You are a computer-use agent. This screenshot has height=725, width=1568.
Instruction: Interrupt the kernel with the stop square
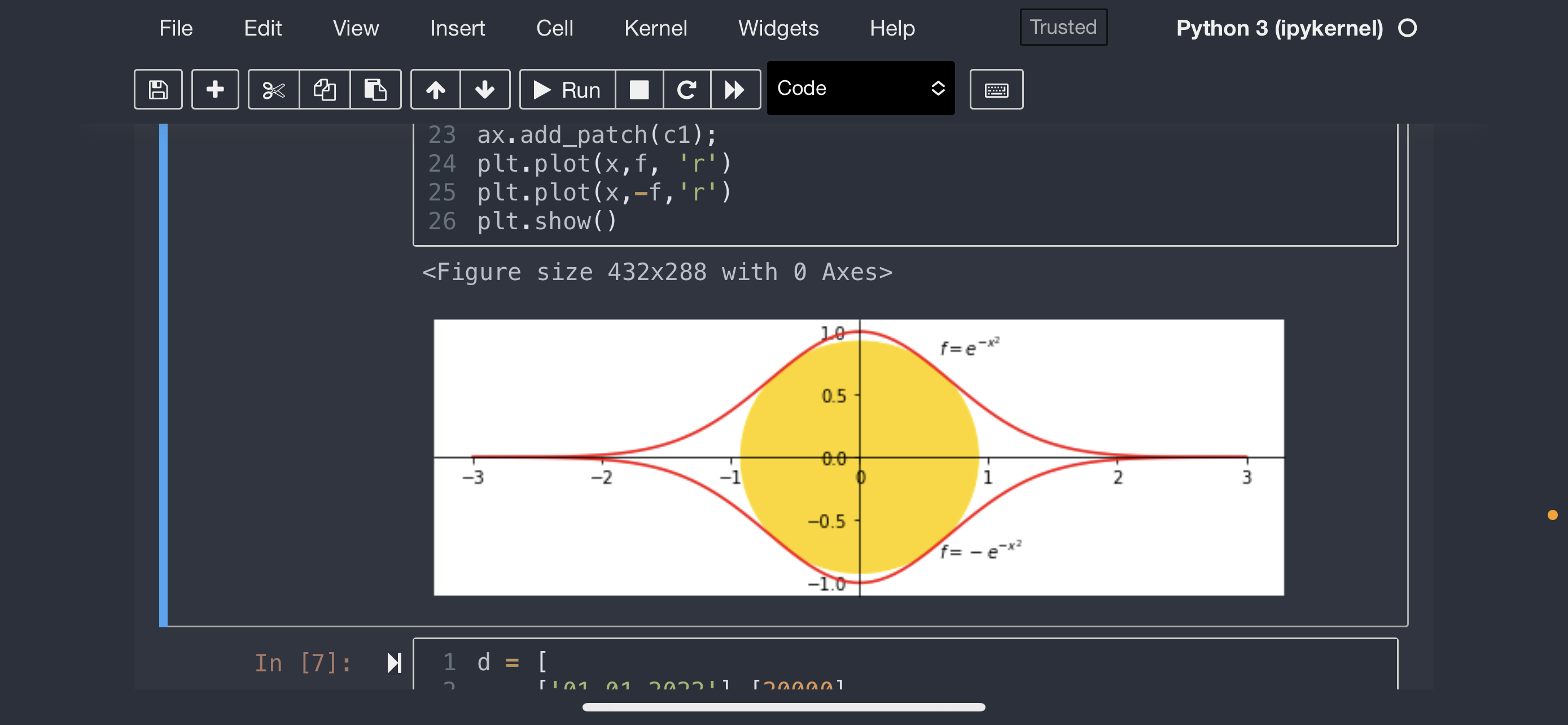click(638, 89)
